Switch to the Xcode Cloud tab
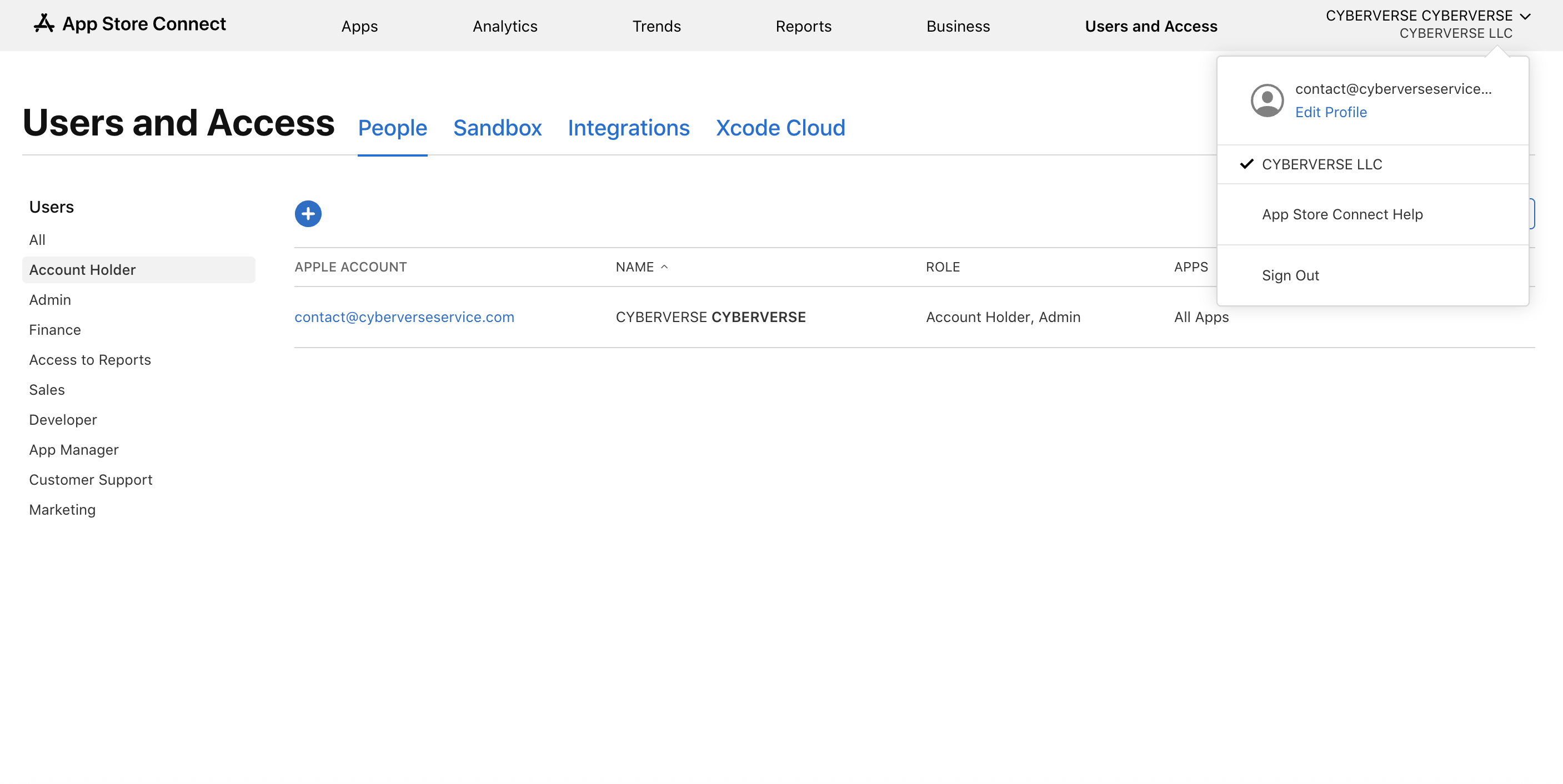 tap(780, 128)
